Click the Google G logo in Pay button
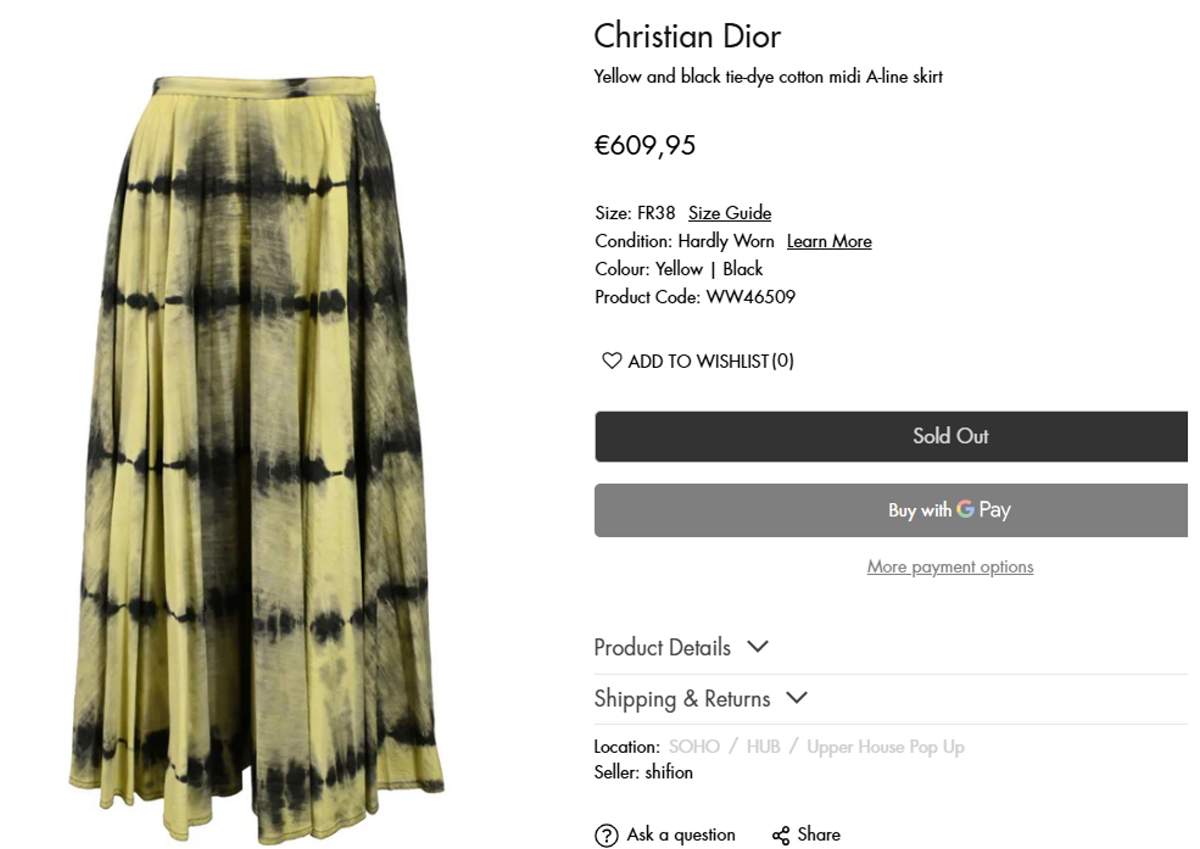The width and height of the screenshot is (1200, 849). tap(965, 509)
